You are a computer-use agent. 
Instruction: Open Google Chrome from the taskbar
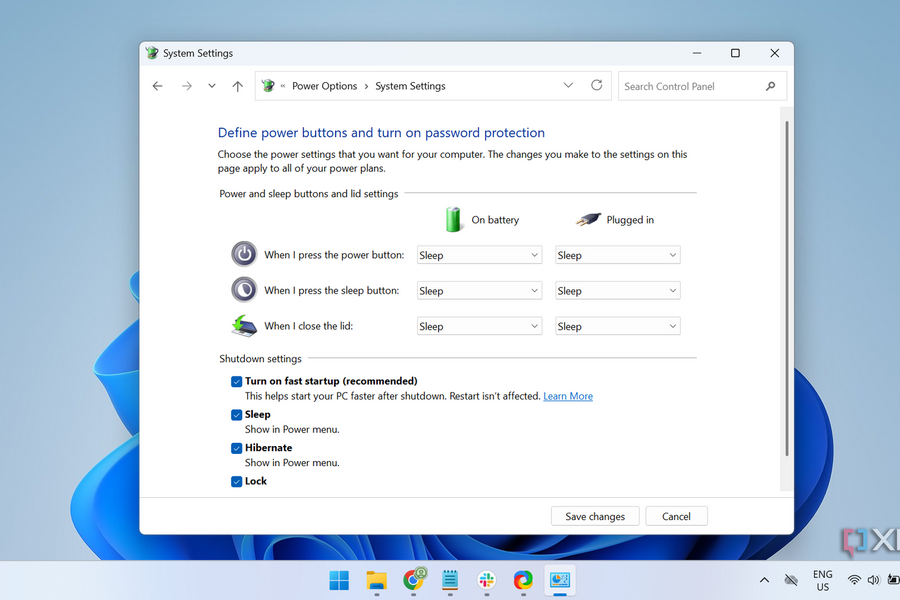tap(413, 580)
